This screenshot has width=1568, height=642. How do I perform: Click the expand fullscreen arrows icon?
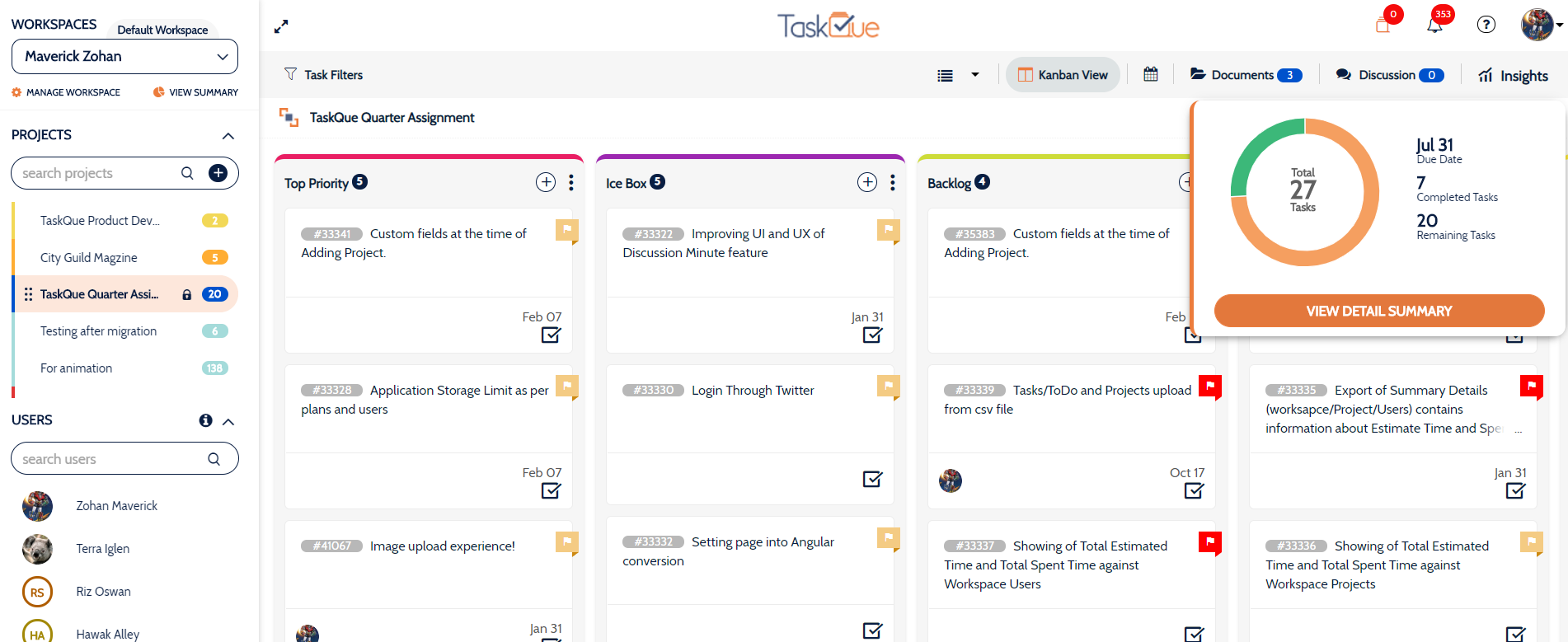pos(281,26)
